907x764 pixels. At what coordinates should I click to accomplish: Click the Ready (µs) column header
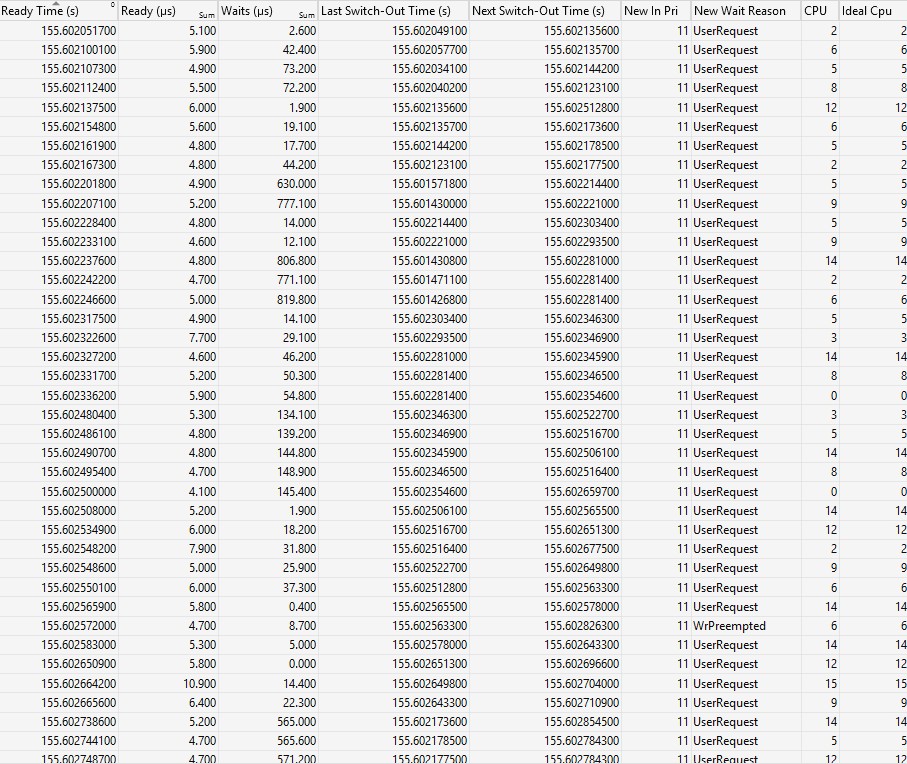click(168, 10)
